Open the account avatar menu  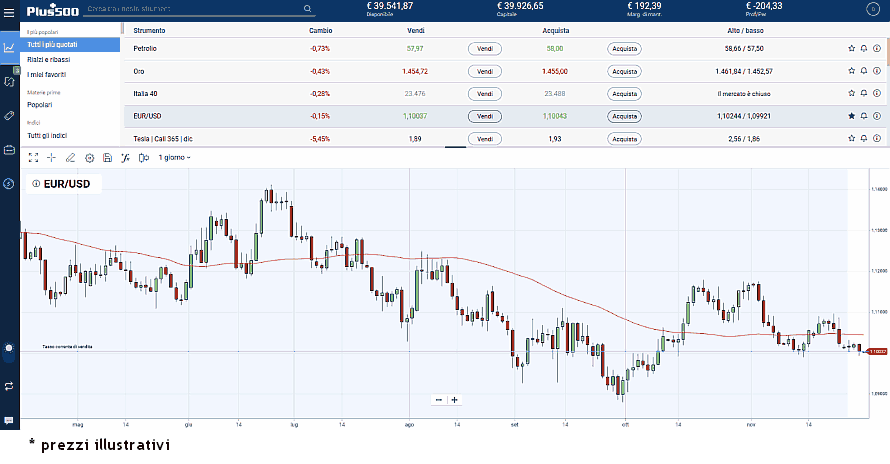pyautogui.click(x=871, y=9)
